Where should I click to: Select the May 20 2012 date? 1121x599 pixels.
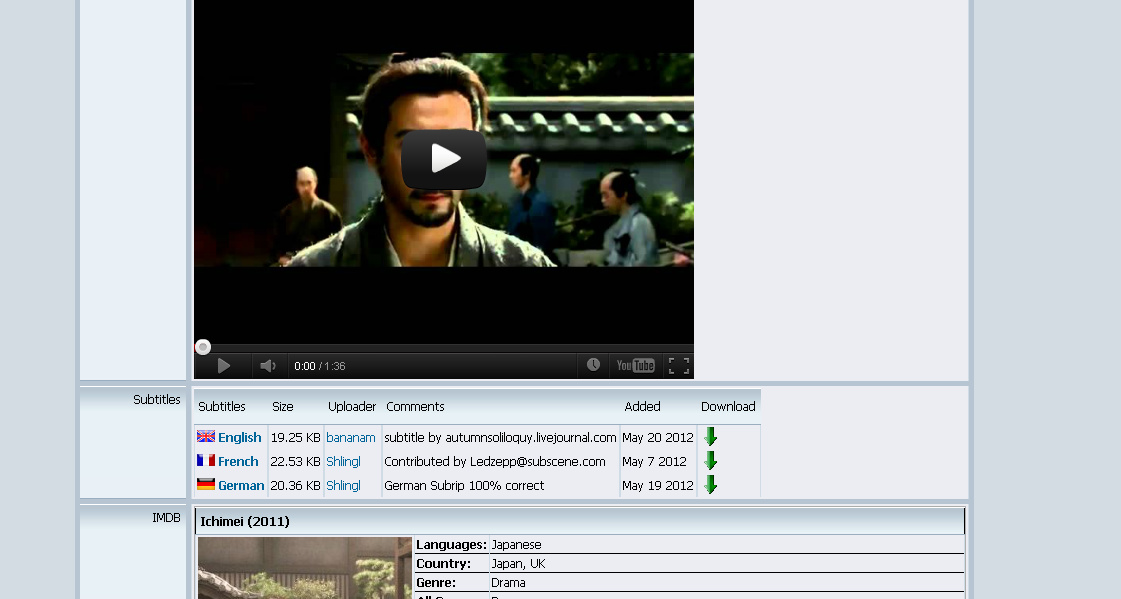658,437
